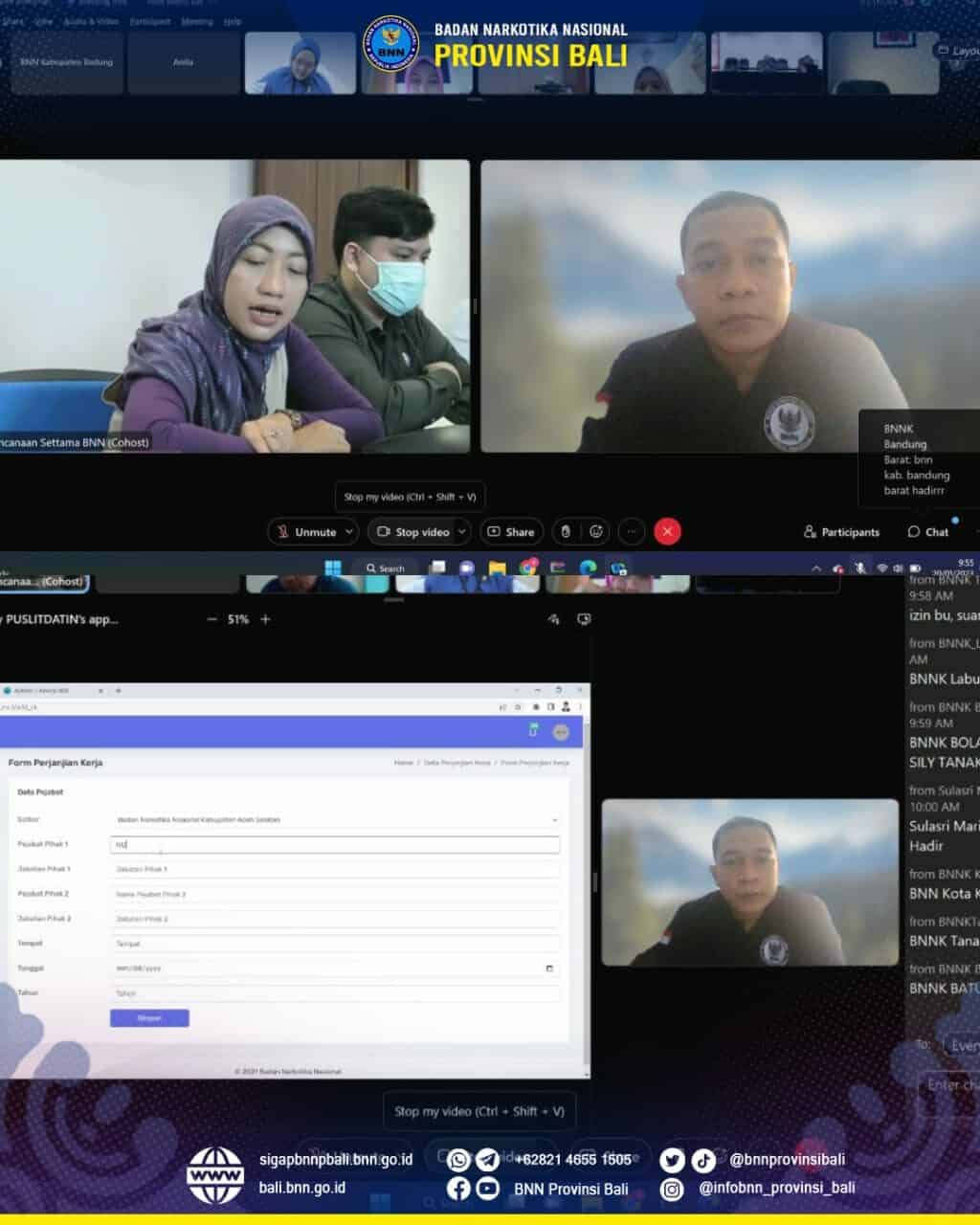Focus the Jabatan Pihak 1 input field
The image size is (980, 1225).
click(335, 869)
